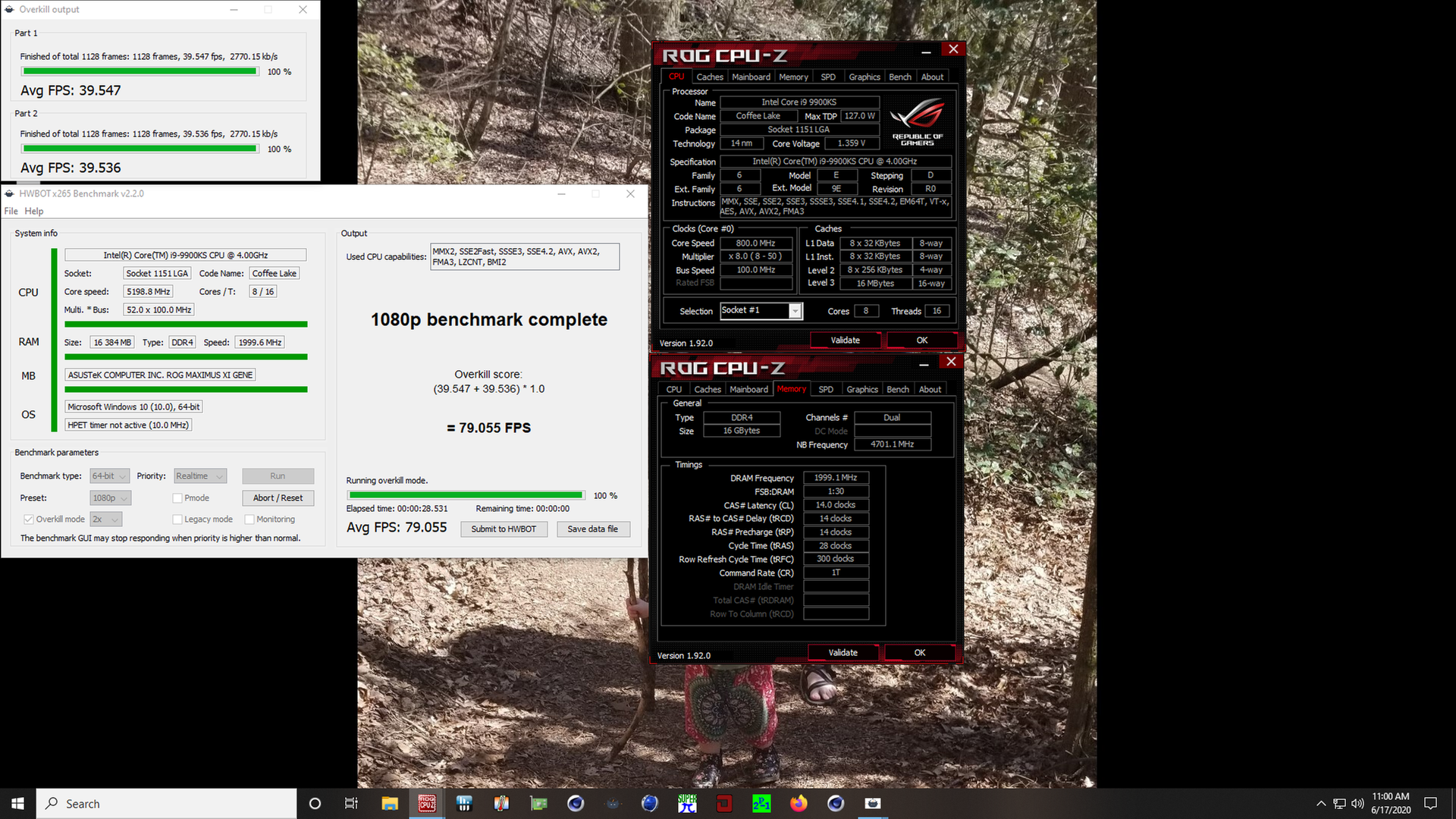Click Validate in Timings CPU-Z window

pos(843,653)
